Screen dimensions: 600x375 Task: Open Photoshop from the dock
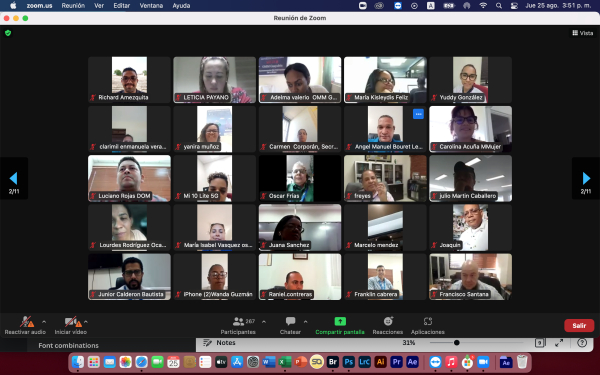tap(349, 362)
